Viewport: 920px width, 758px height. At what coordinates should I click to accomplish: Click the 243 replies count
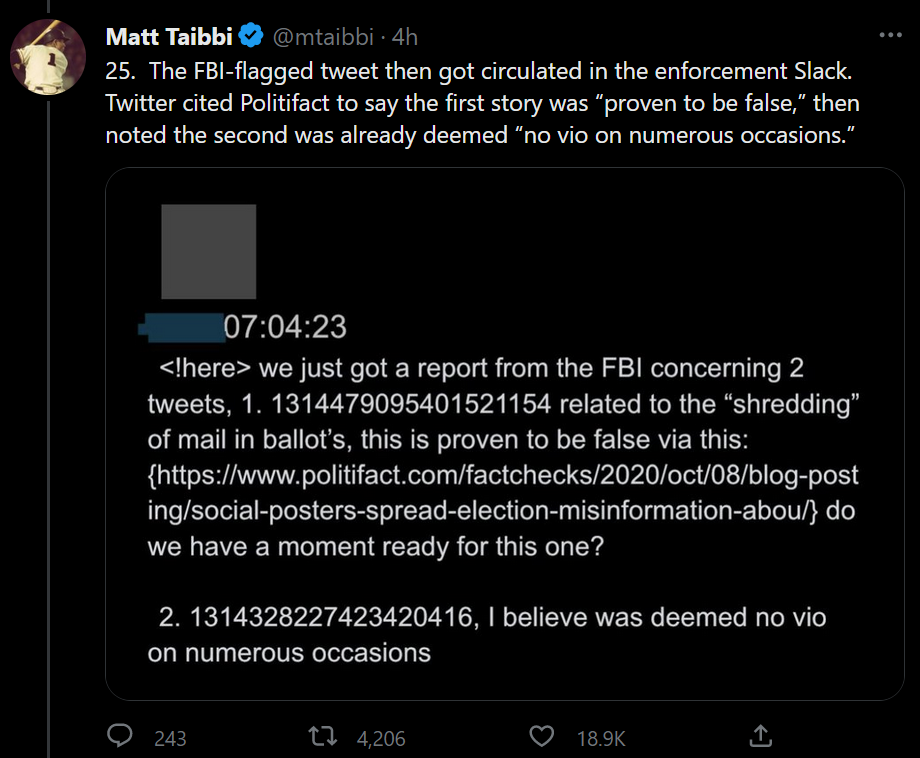tap(171, 738)
